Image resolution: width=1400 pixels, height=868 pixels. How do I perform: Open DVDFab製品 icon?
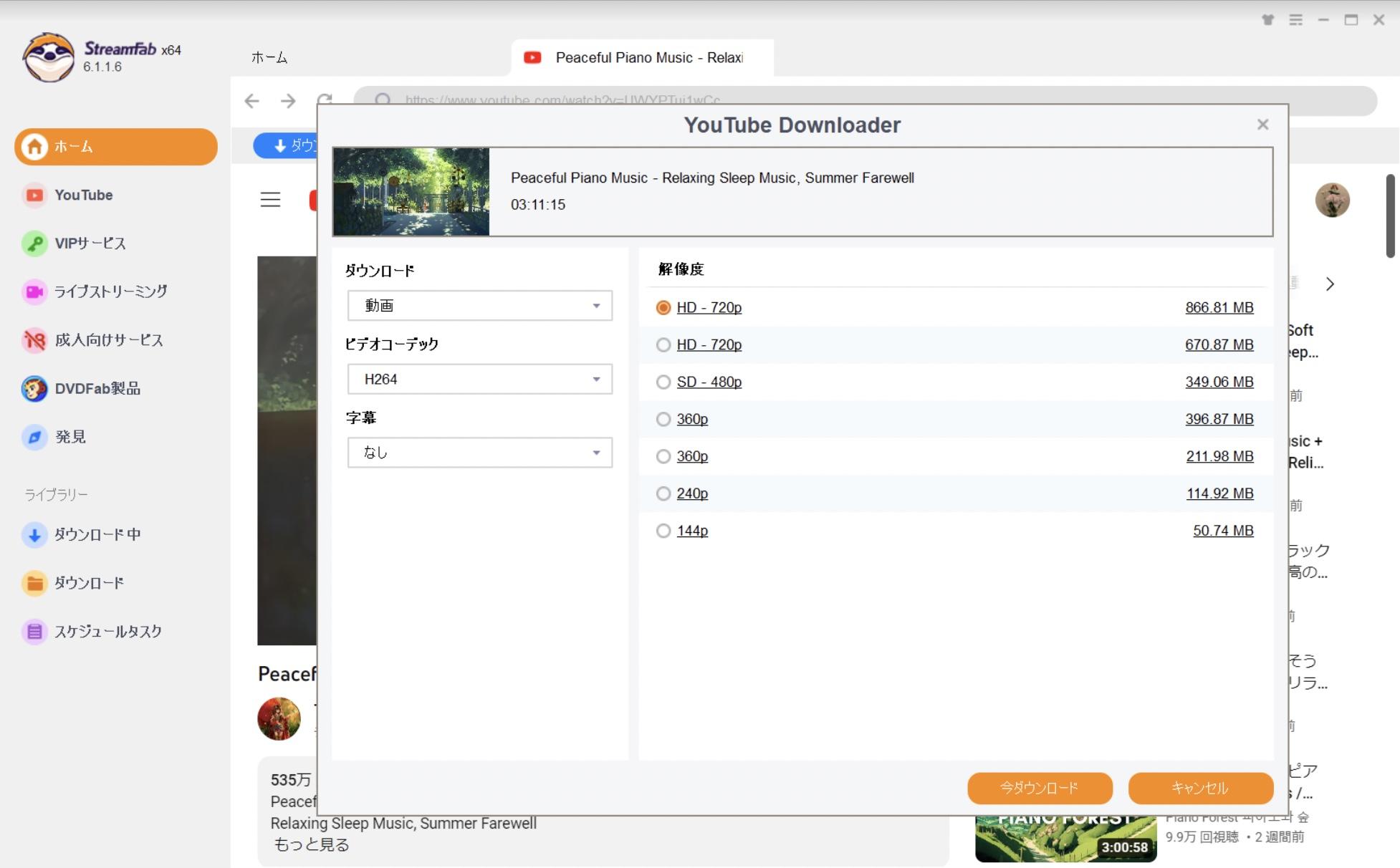[x=34, y=389]
